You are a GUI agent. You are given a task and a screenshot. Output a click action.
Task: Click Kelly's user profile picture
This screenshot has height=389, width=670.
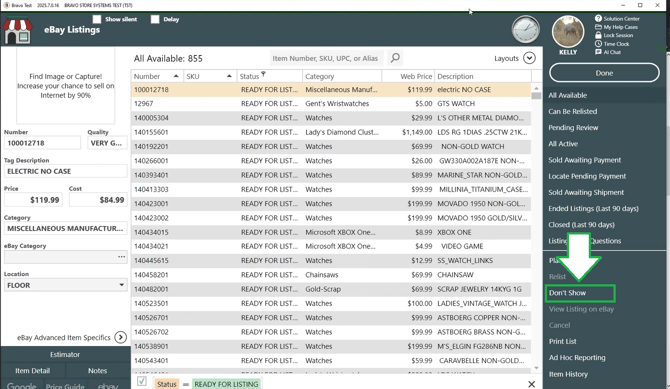[x=568, y=32]
